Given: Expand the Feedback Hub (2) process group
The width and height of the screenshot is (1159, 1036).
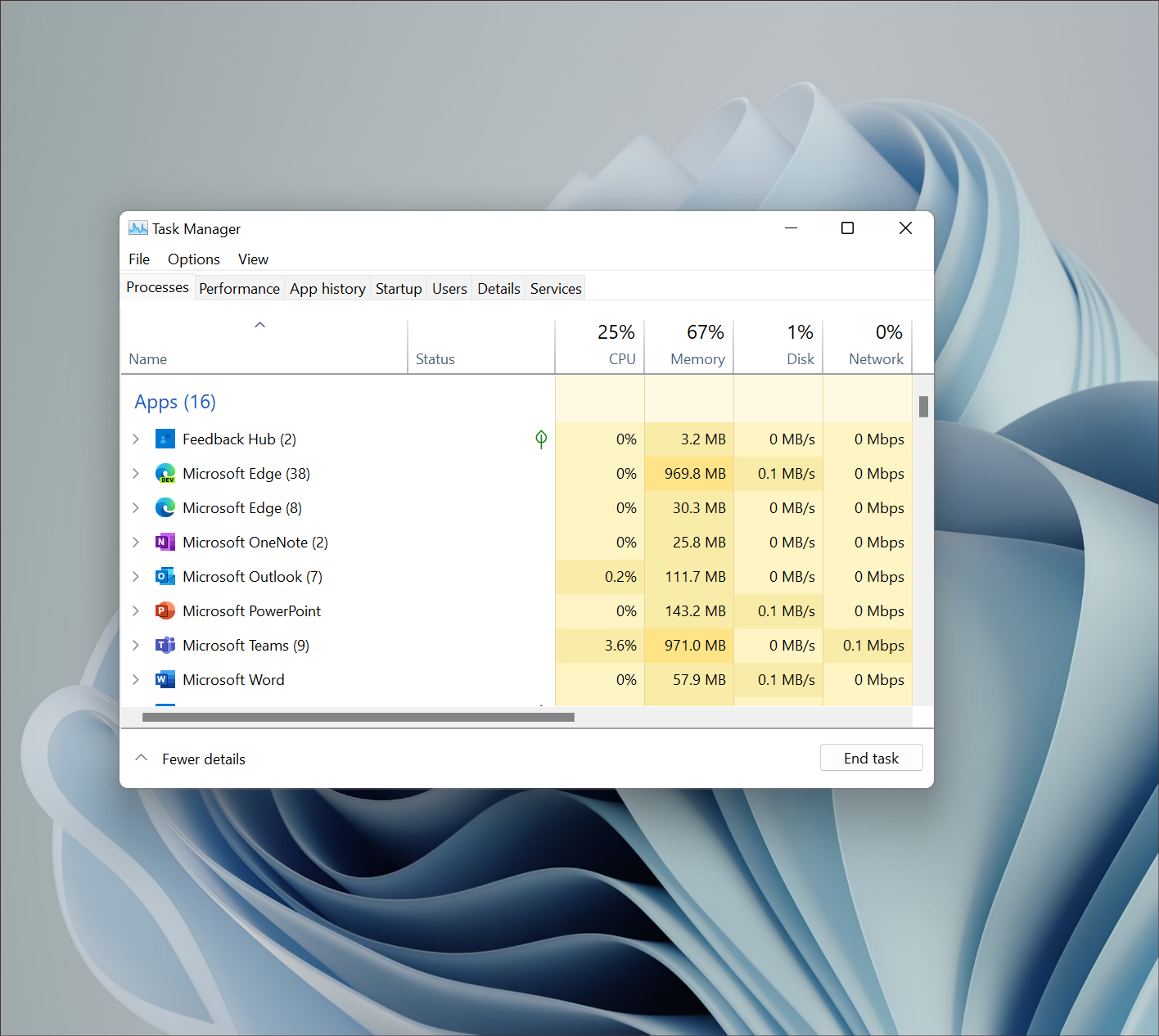Looking at the screenshot, I should coord(136,439).
